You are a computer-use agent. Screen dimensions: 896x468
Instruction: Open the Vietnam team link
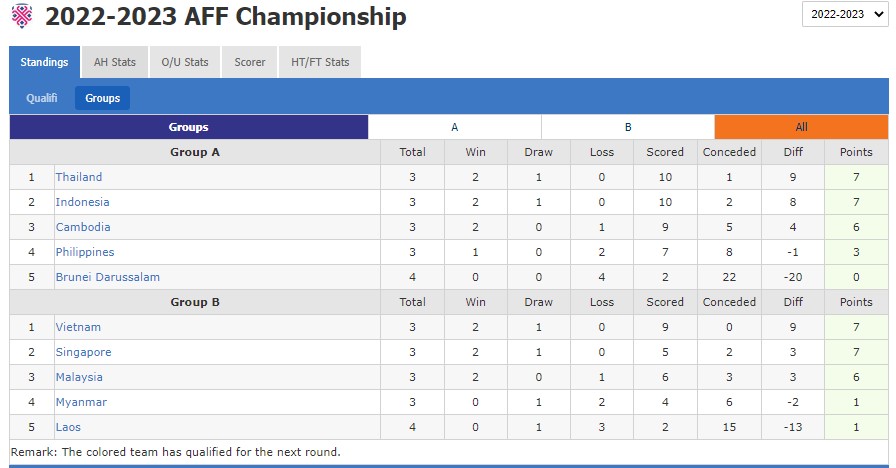(78, 327)
